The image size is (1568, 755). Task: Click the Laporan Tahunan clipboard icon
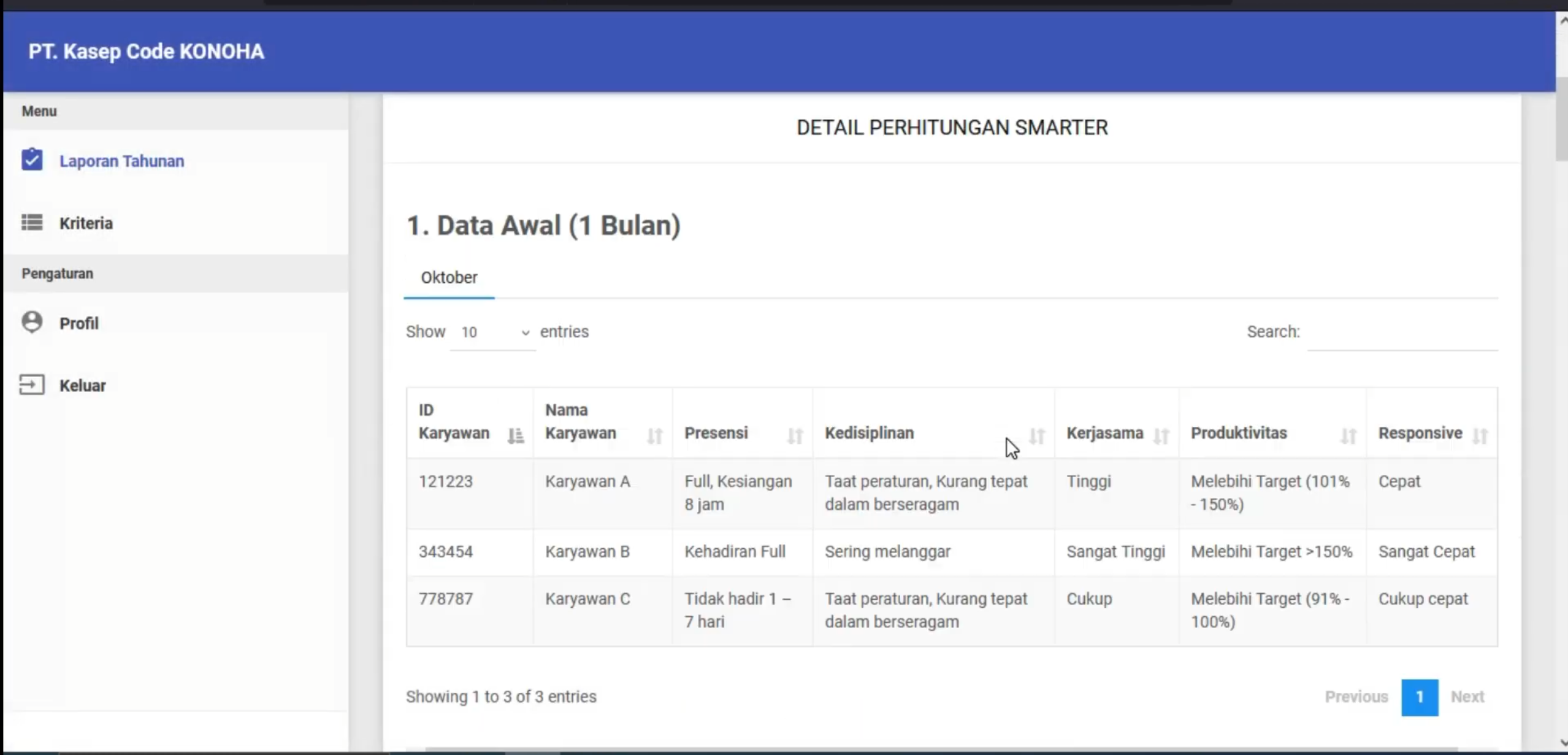(x=32, y=159)
